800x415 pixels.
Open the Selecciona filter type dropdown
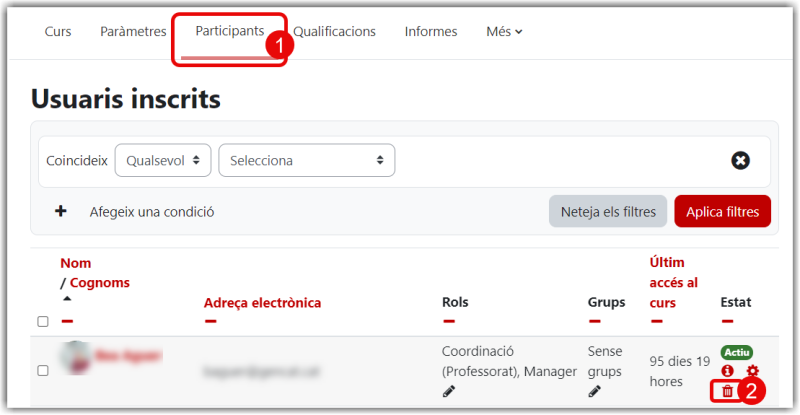click(307, 160)
